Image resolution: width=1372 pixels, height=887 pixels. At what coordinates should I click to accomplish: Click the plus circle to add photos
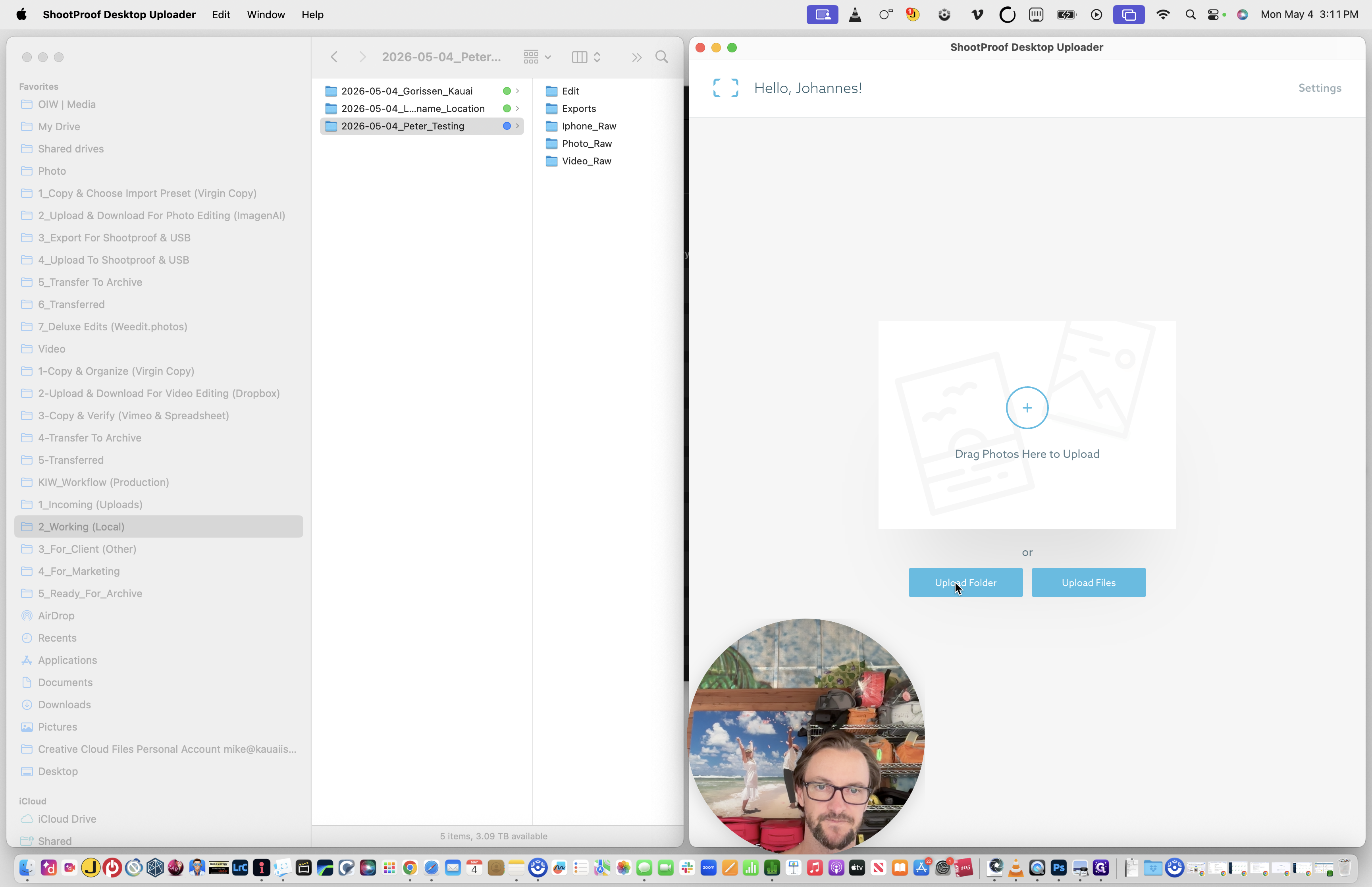tap(1027, 408)
